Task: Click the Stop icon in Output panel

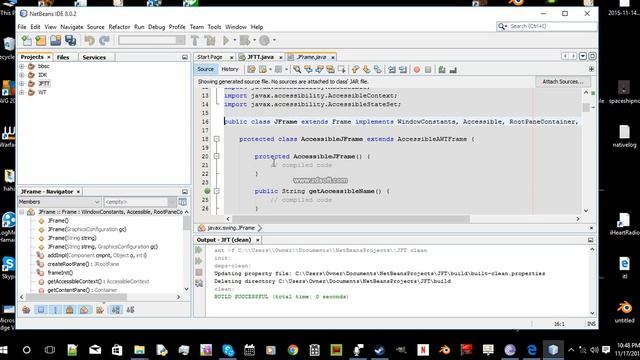Action: 199,272
